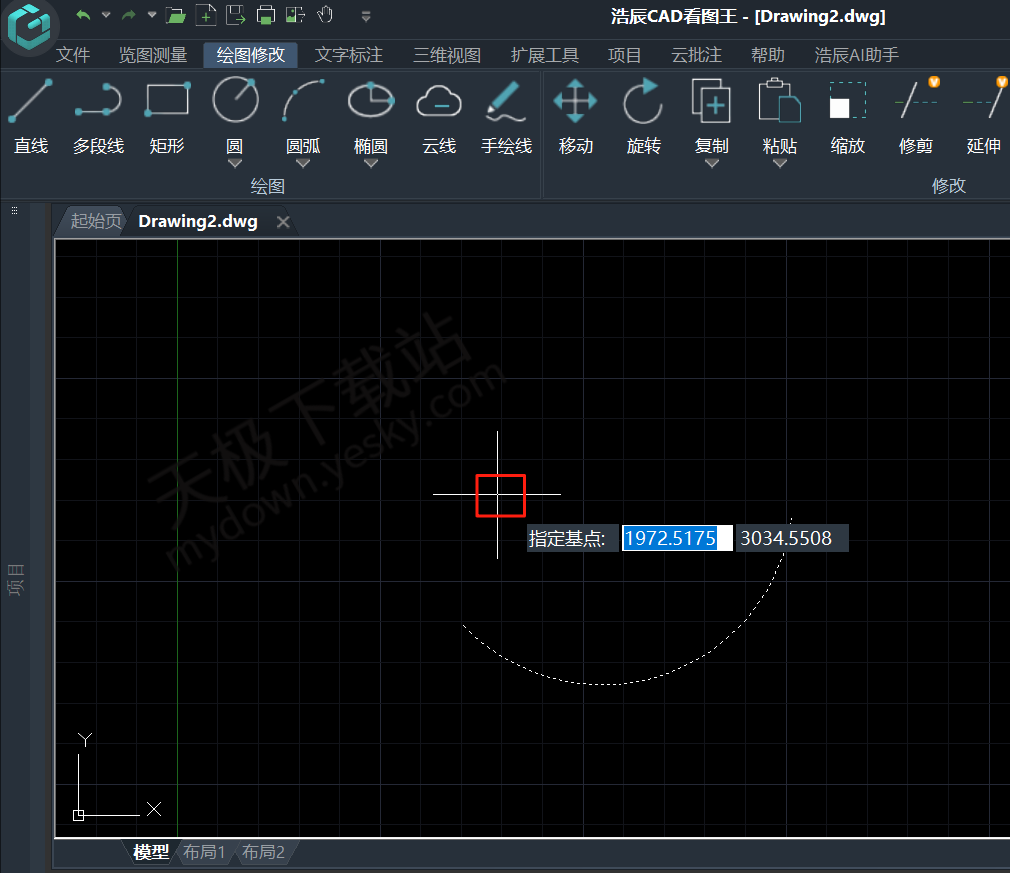The height and width of the screenshot is (873, 1010).
Task: Click the 缩放 scale tool
Action: (847, 116)
